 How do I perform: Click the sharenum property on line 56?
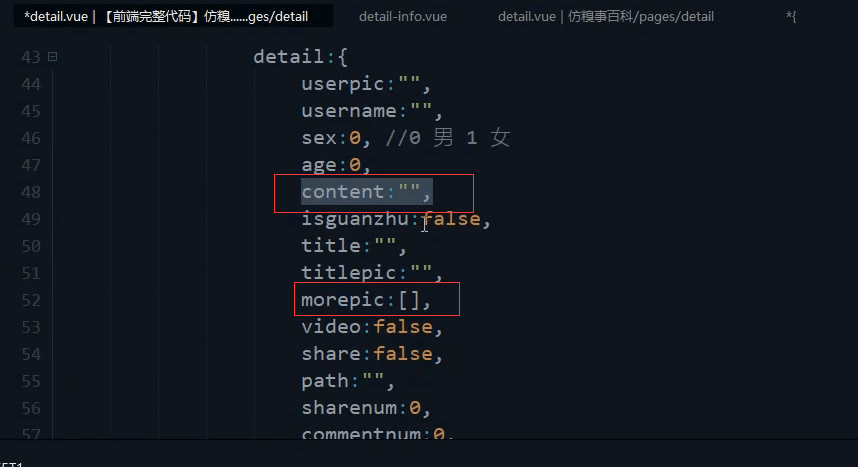349,408
